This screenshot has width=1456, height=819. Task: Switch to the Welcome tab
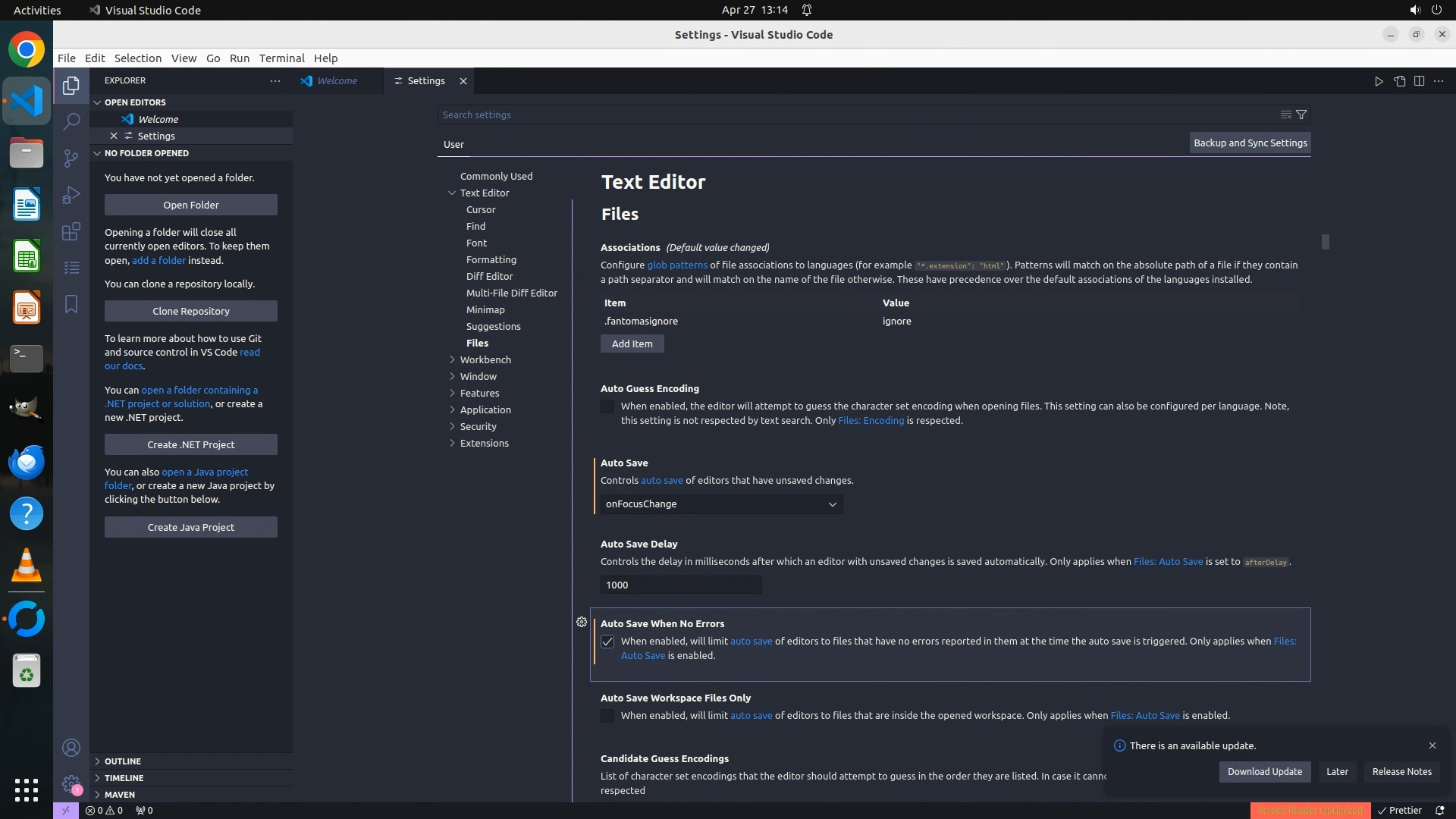pyautogui.click(x=337, y=81)
